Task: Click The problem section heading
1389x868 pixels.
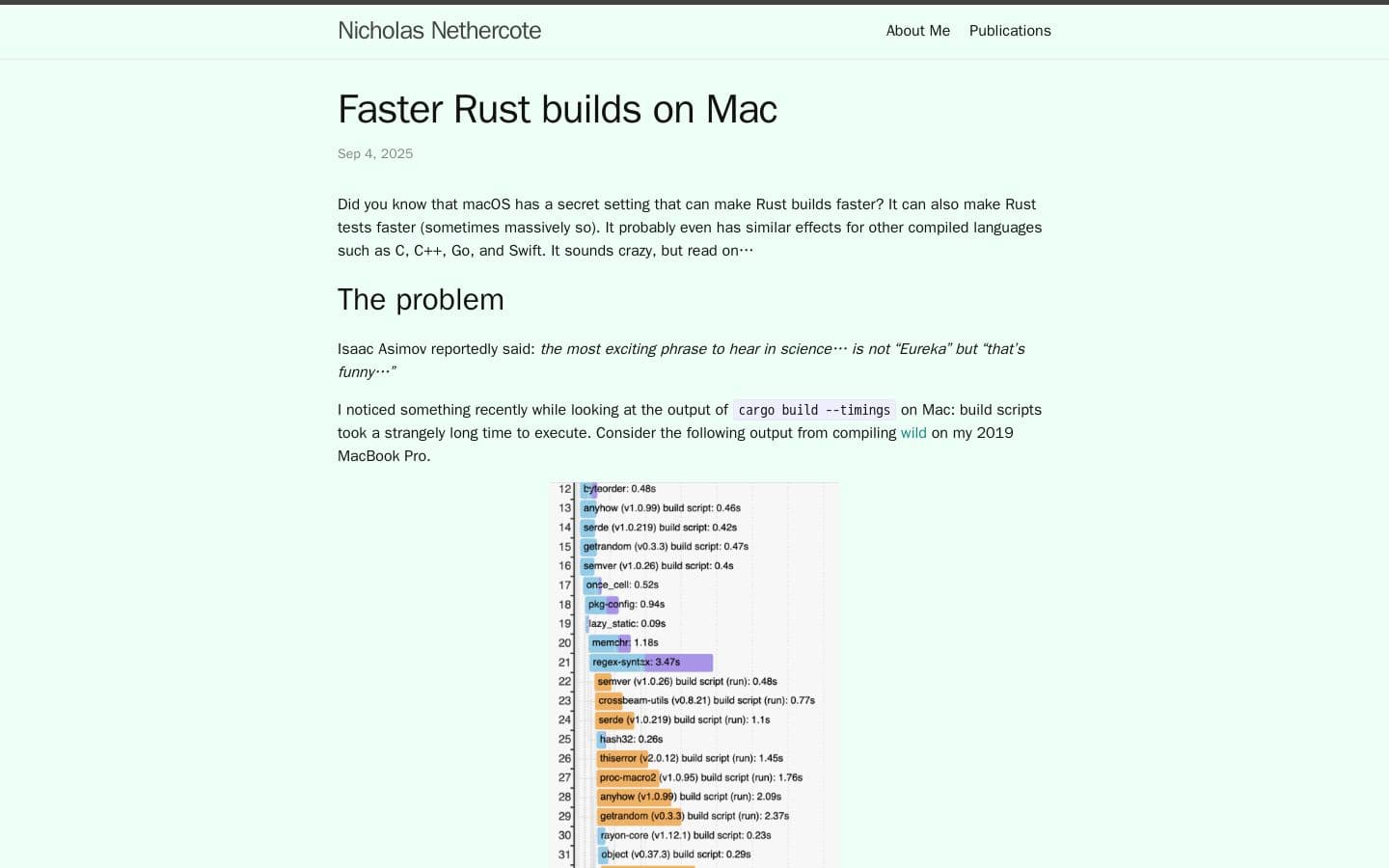Action: tap(421, 300)
